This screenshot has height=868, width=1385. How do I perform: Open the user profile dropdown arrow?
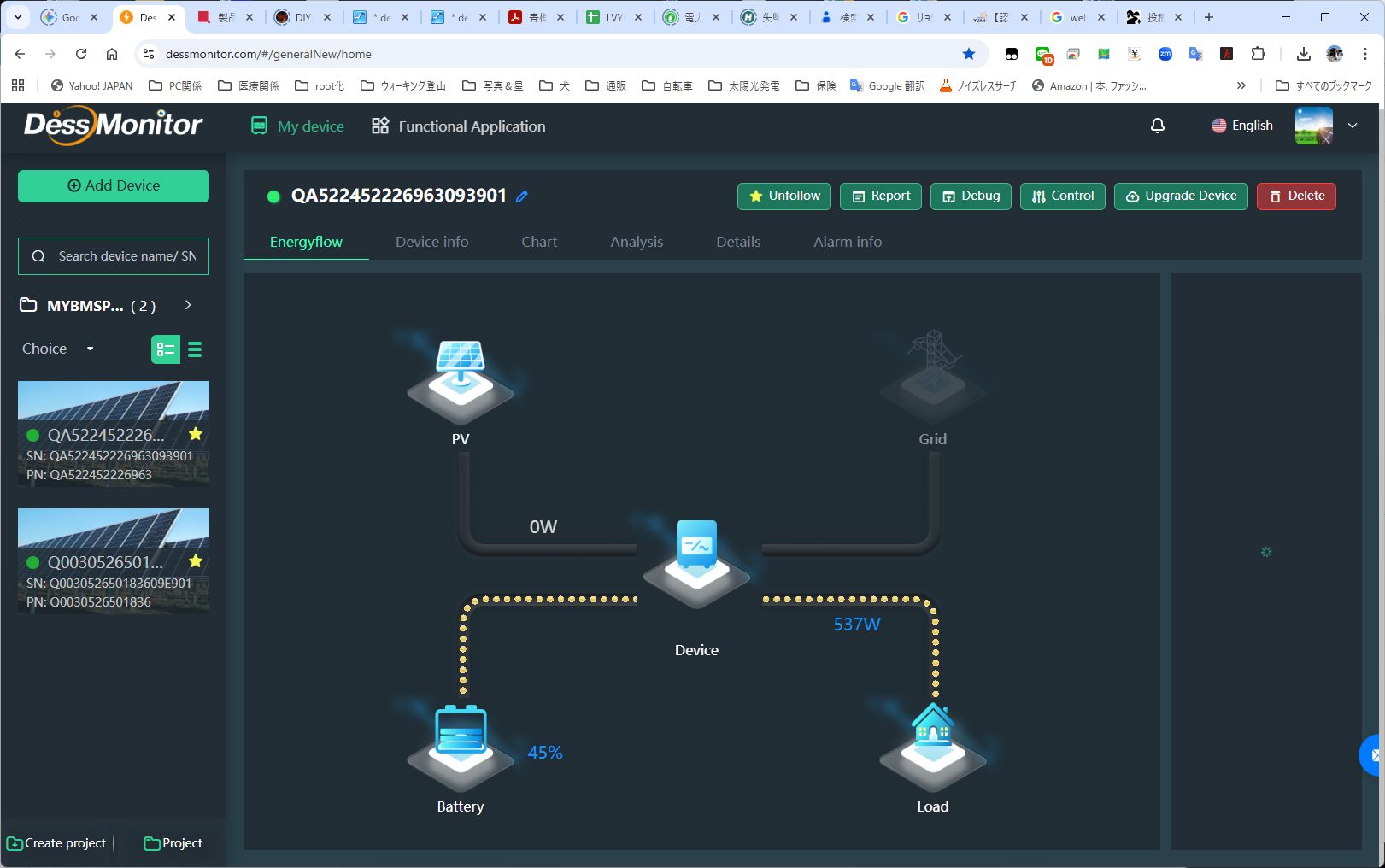[1352, 126]
